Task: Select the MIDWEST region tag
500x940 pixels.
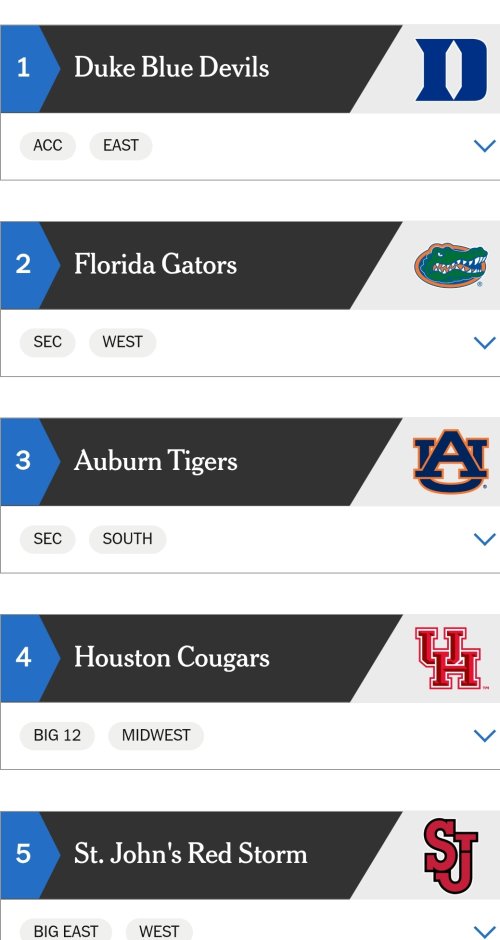Action: coord(156,736)
